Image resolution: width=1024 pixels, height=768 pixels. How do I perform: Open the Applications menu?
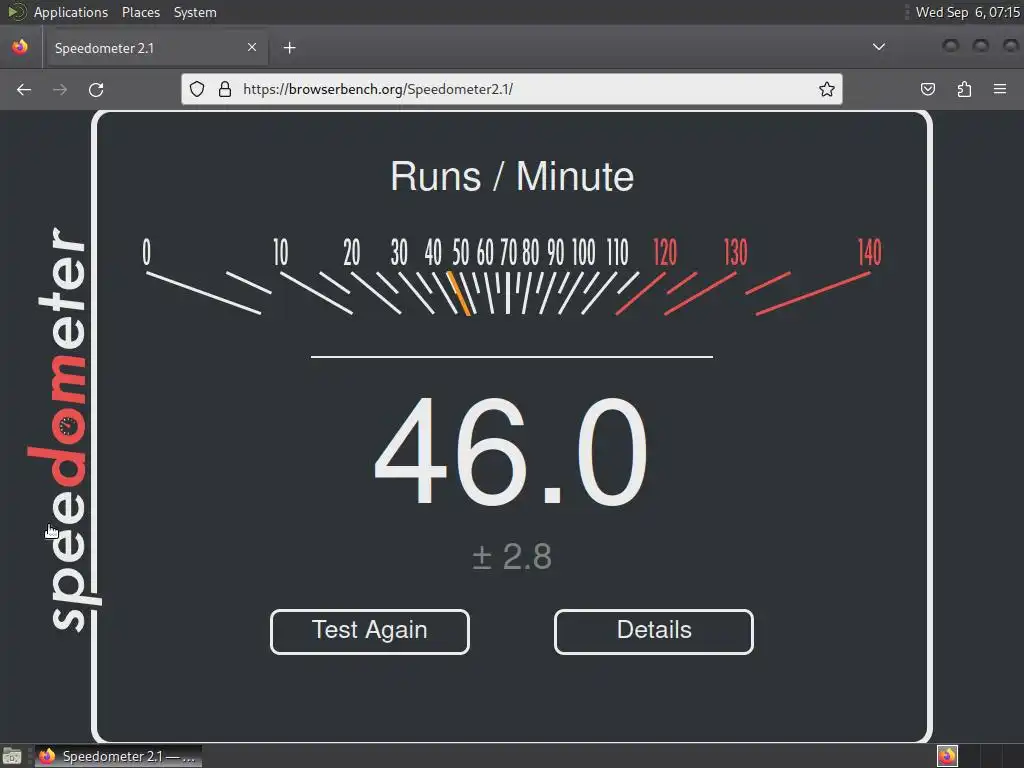pyautogui.click(x=71, y=12)
